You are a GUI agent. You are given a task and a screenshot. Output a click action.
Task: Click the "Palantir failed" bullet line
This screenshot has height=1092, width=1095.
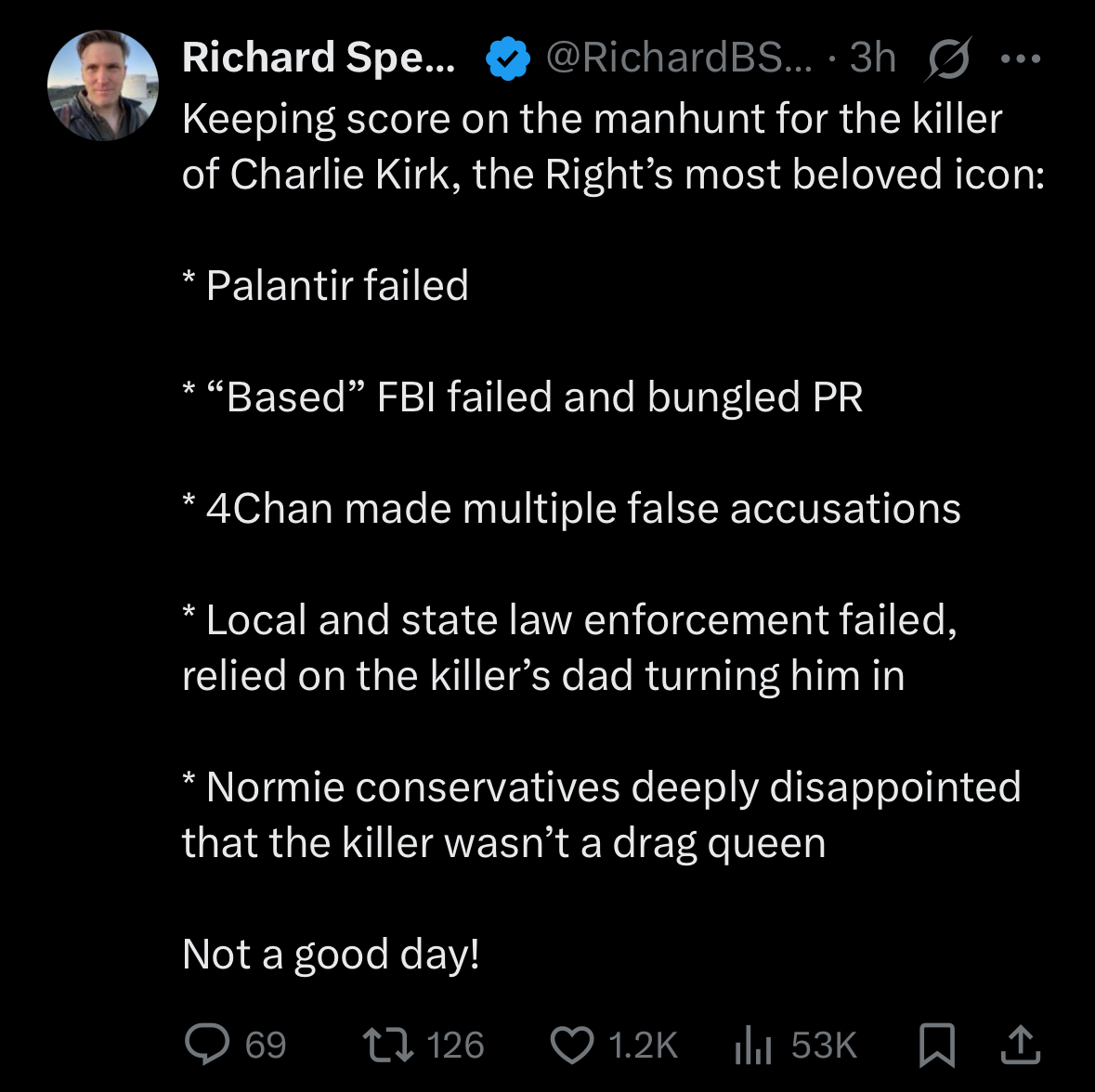[x=336, y=285]
